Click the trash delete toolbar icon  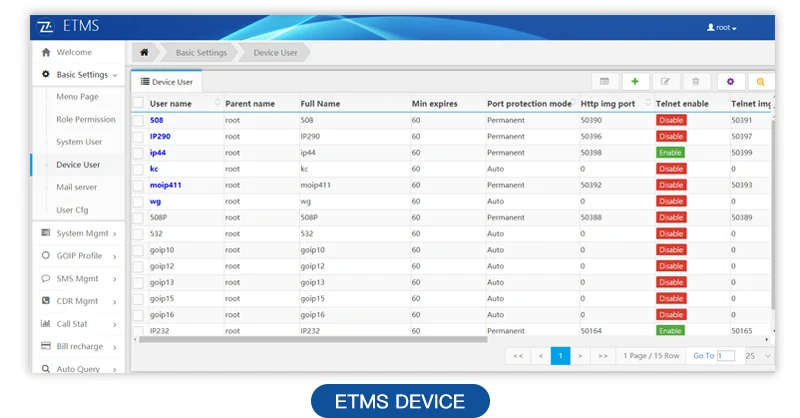(x=697, y=81)
